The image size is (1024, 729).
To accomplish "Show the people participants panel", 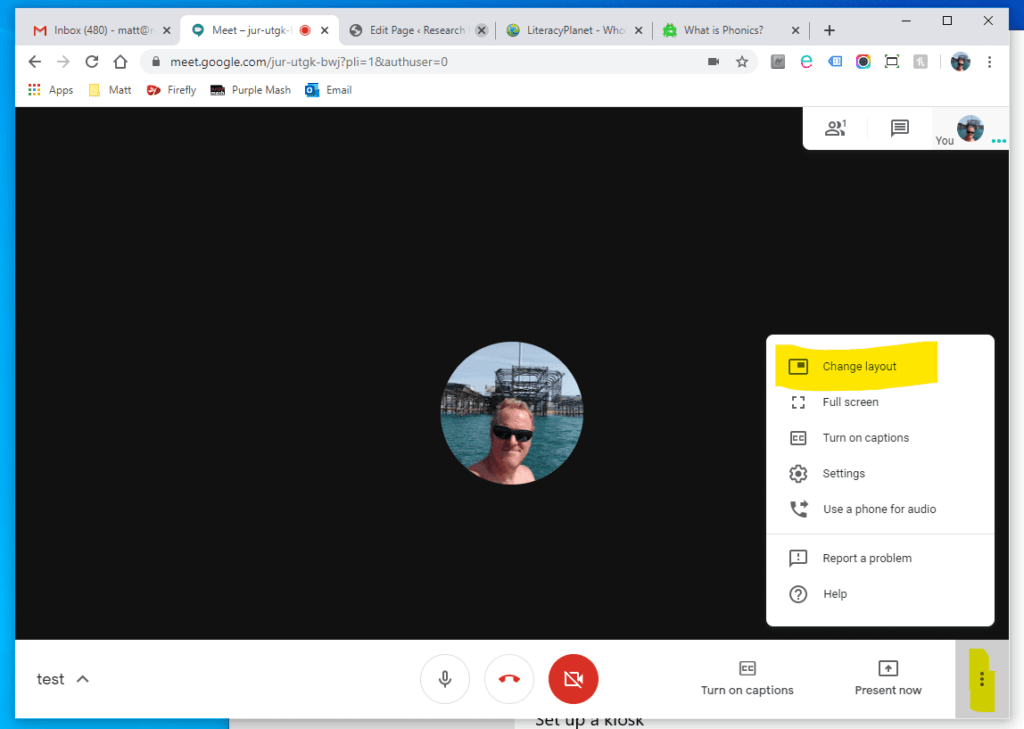I will tap(835, 128).
